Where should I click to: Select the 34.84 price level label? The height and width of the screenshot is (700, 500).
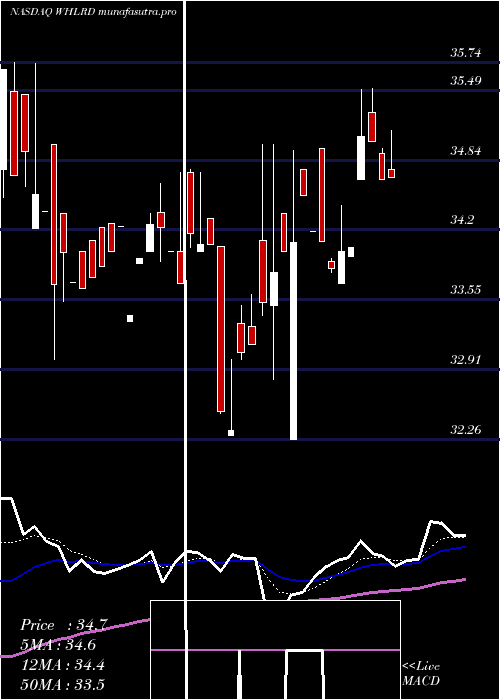(x=466, y=151)
